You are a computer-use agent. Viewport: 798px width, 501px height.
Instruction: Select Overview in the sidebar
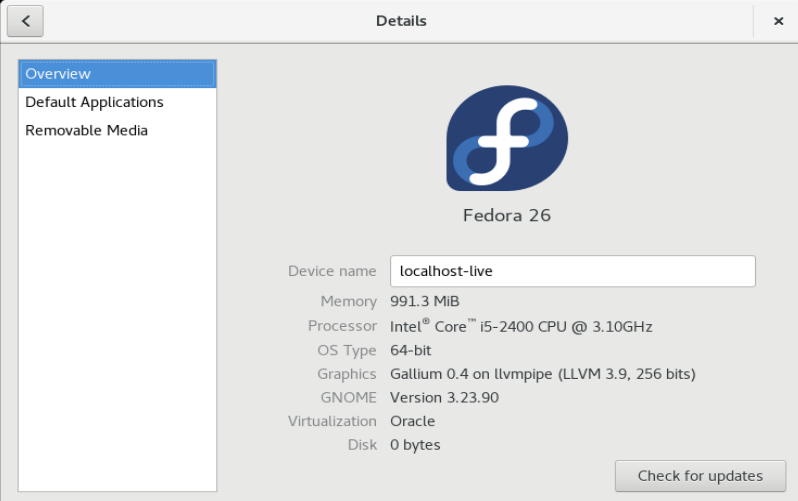click(117, 74)
